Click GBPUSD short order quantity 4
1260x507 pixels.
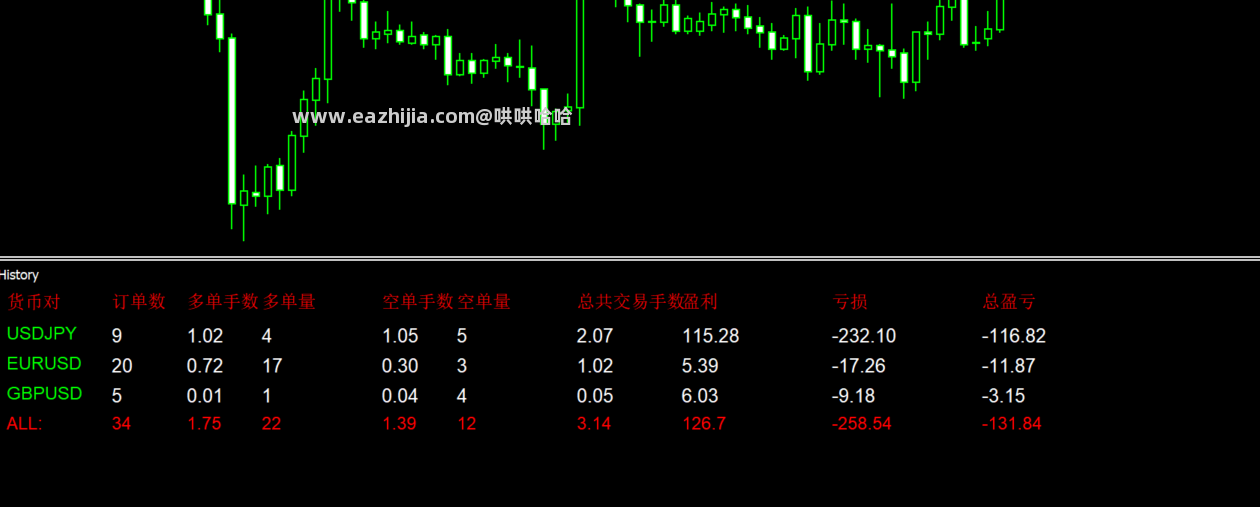pyautogui.click(x=462, y=396)
